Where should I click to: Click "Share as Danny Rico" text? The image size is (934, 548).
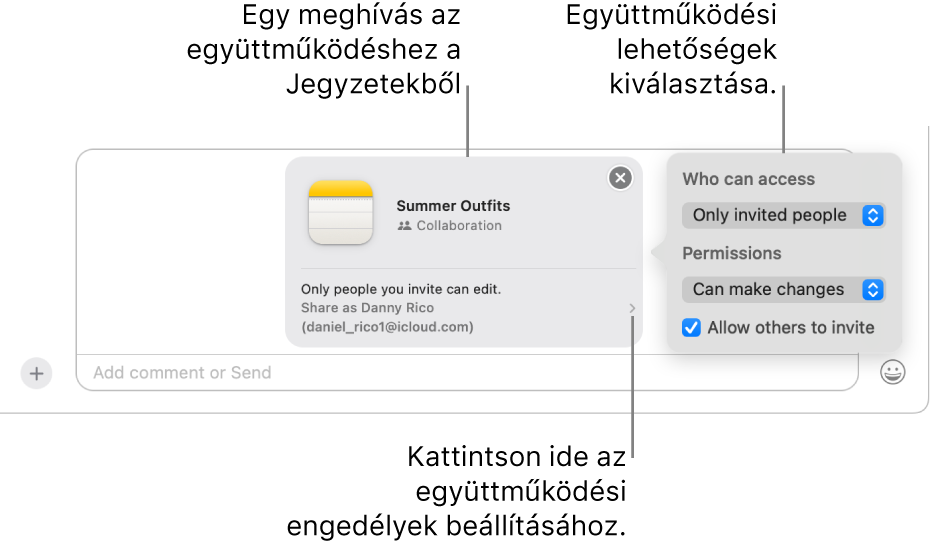coord(367,308)
